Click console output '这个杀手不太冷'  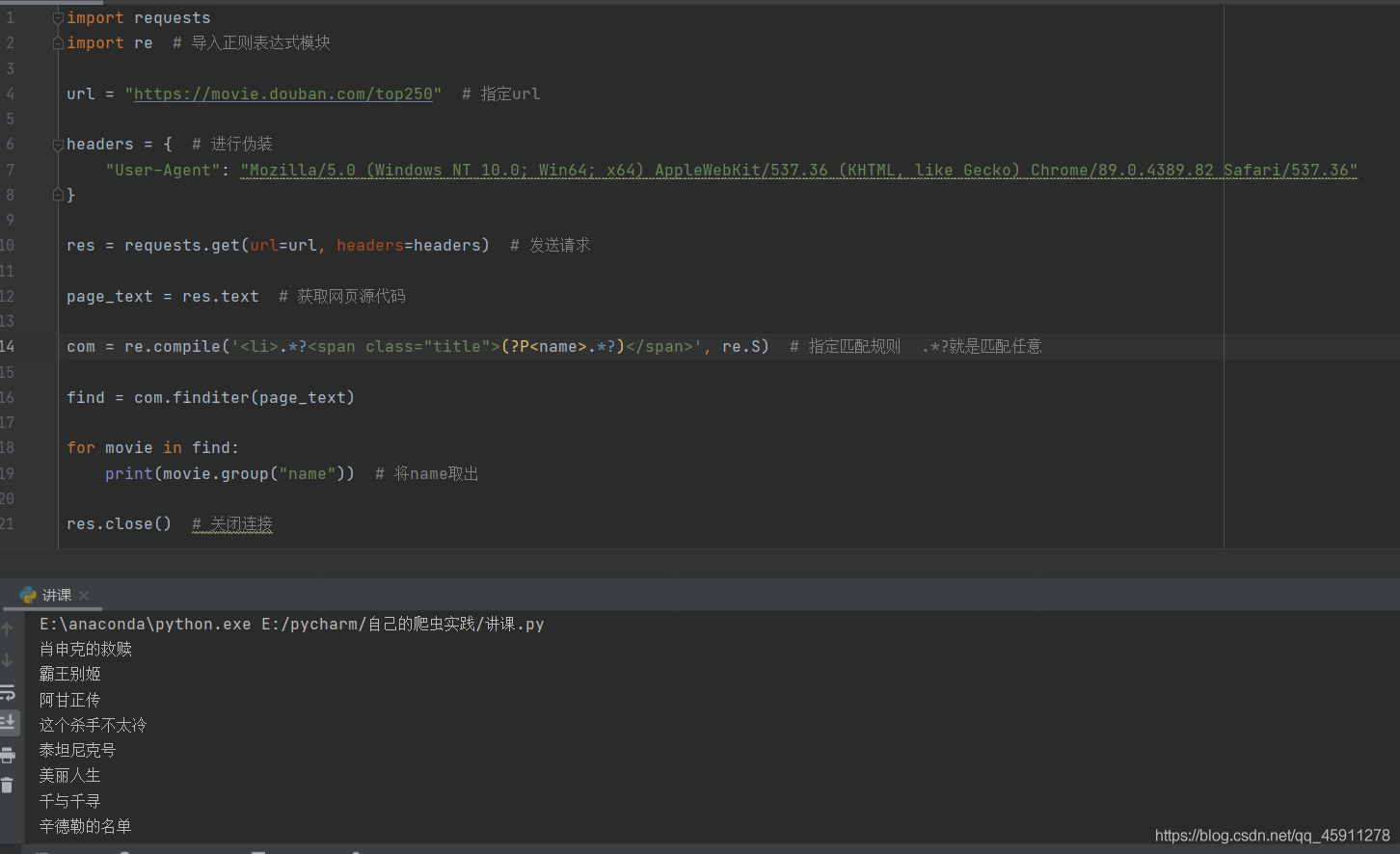pyautogui.click(x=94, y=725)
